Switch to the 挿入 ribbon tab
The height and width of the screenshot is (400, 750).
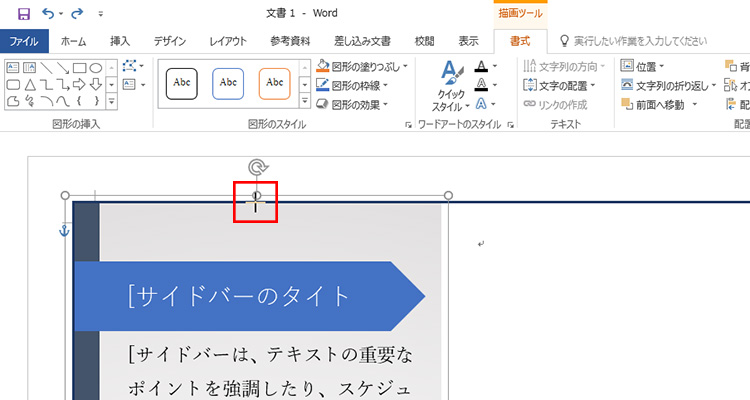(x=119, y=41)
